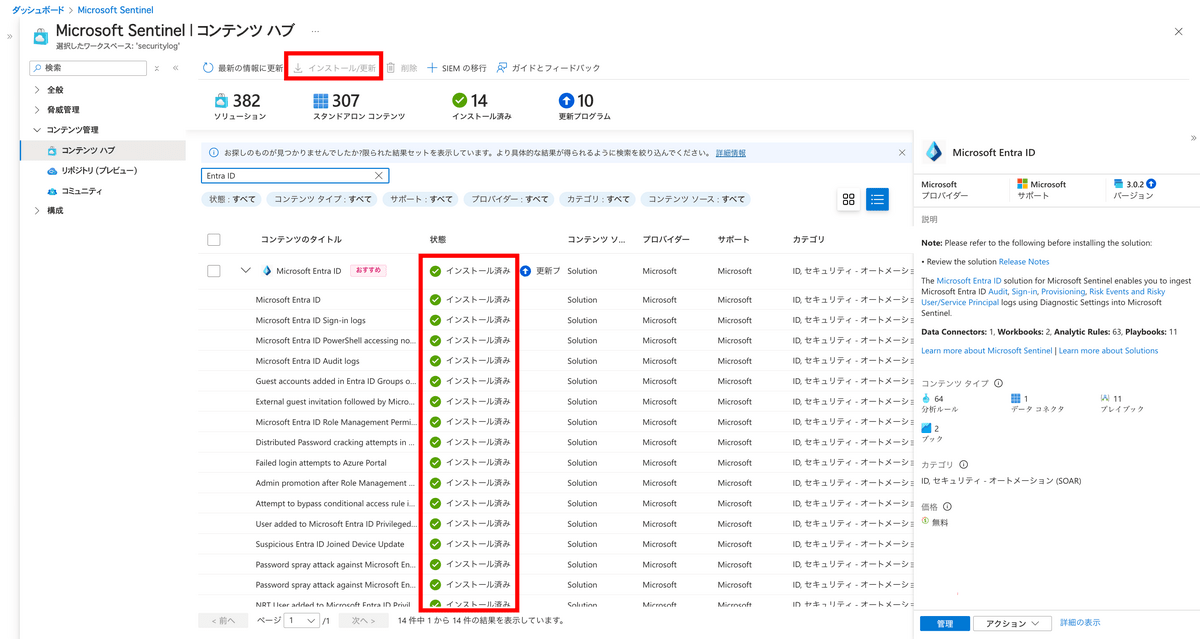Close the Content hub blade

tap(1178, 32)
